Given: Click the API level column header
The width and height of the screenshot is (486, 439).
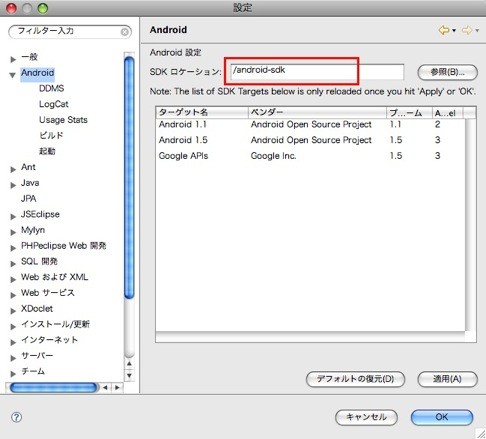Looking at the screenshot, I should (447, 113).
